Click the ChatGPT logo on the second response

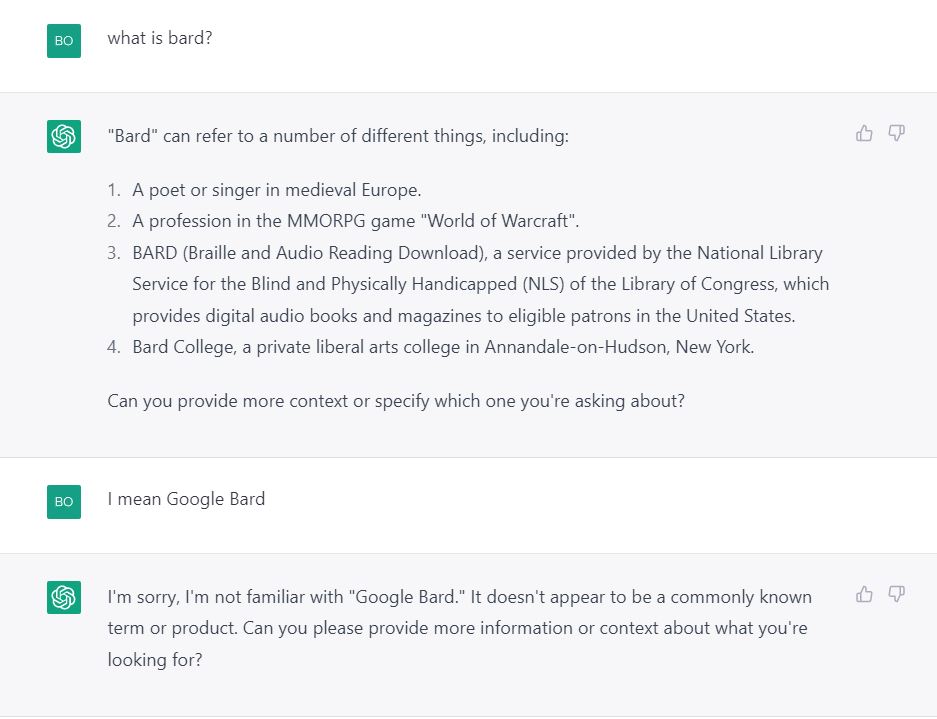click(x=64, y=597)
